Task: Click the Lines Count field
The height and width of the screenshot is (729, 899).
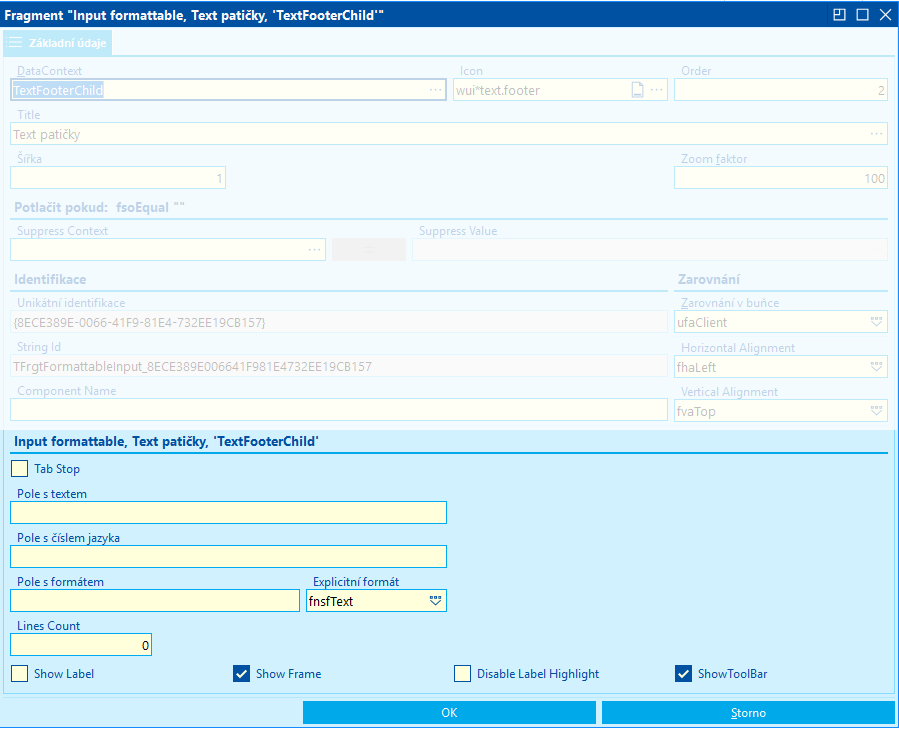Action: [x=81, y=645]
